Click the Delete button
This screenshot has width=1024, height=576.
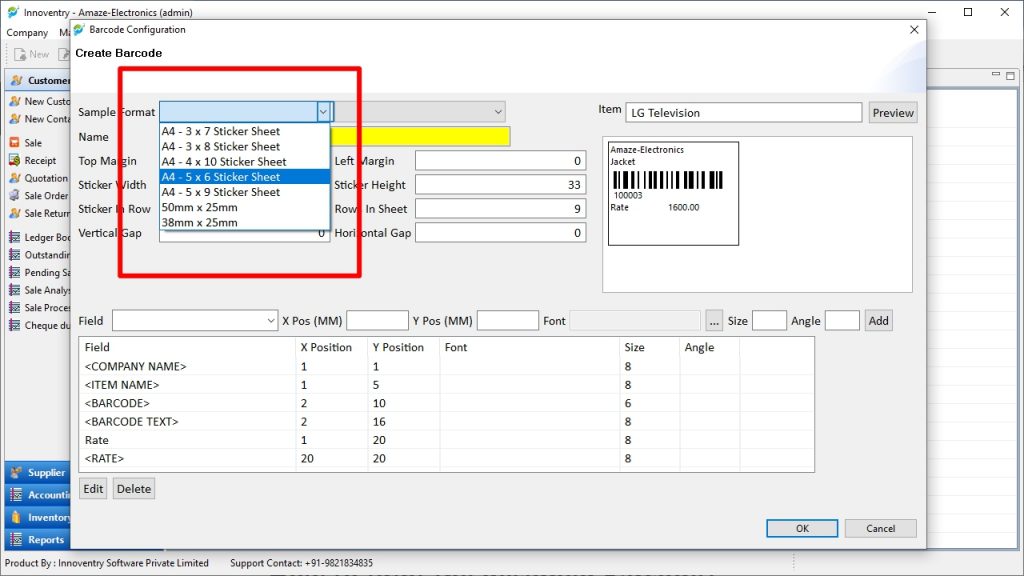click(134, 488)
